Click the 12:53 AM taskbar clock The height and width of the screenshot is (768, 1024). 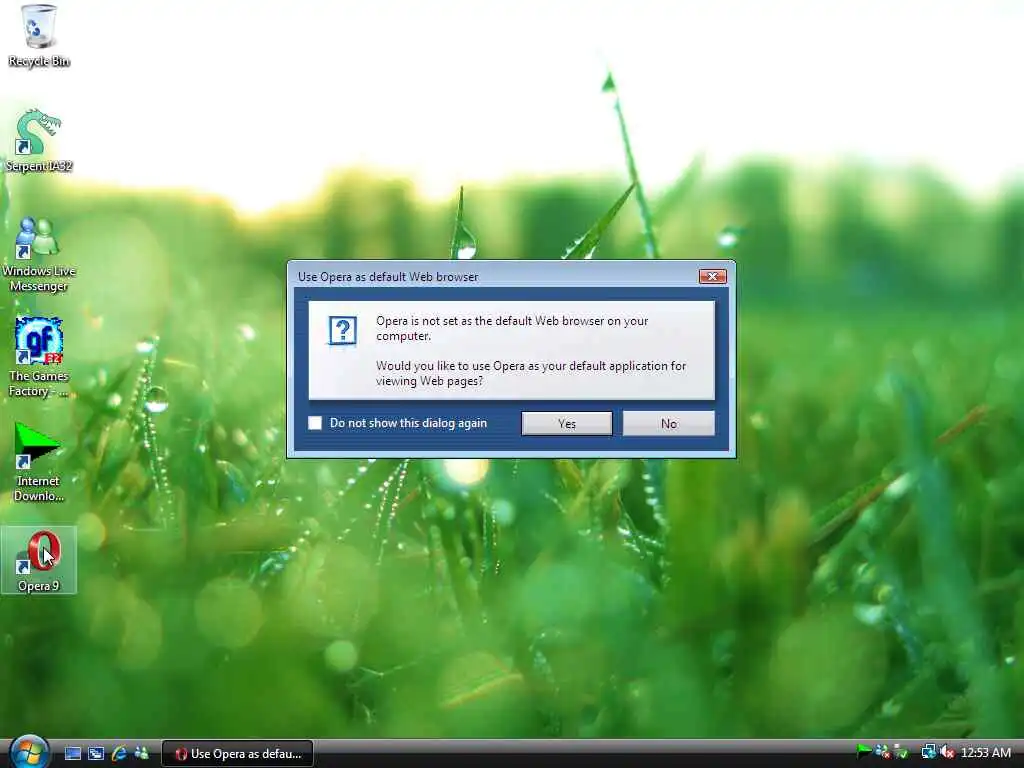click(985, 752)
